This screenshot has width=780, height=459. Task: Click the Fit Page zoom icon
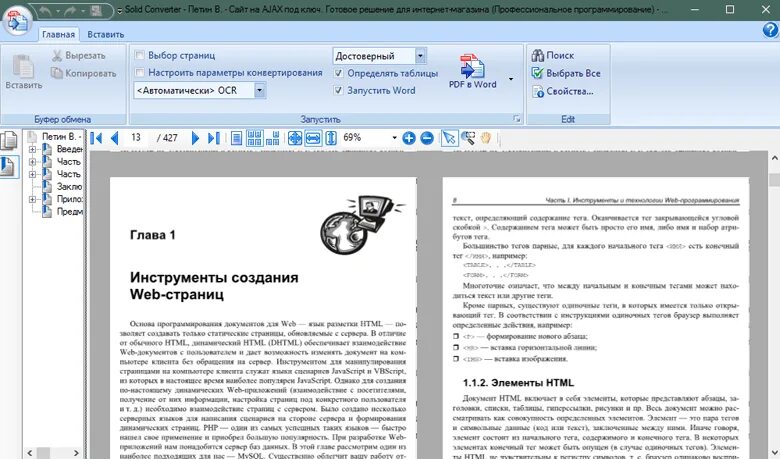[294, 138]
